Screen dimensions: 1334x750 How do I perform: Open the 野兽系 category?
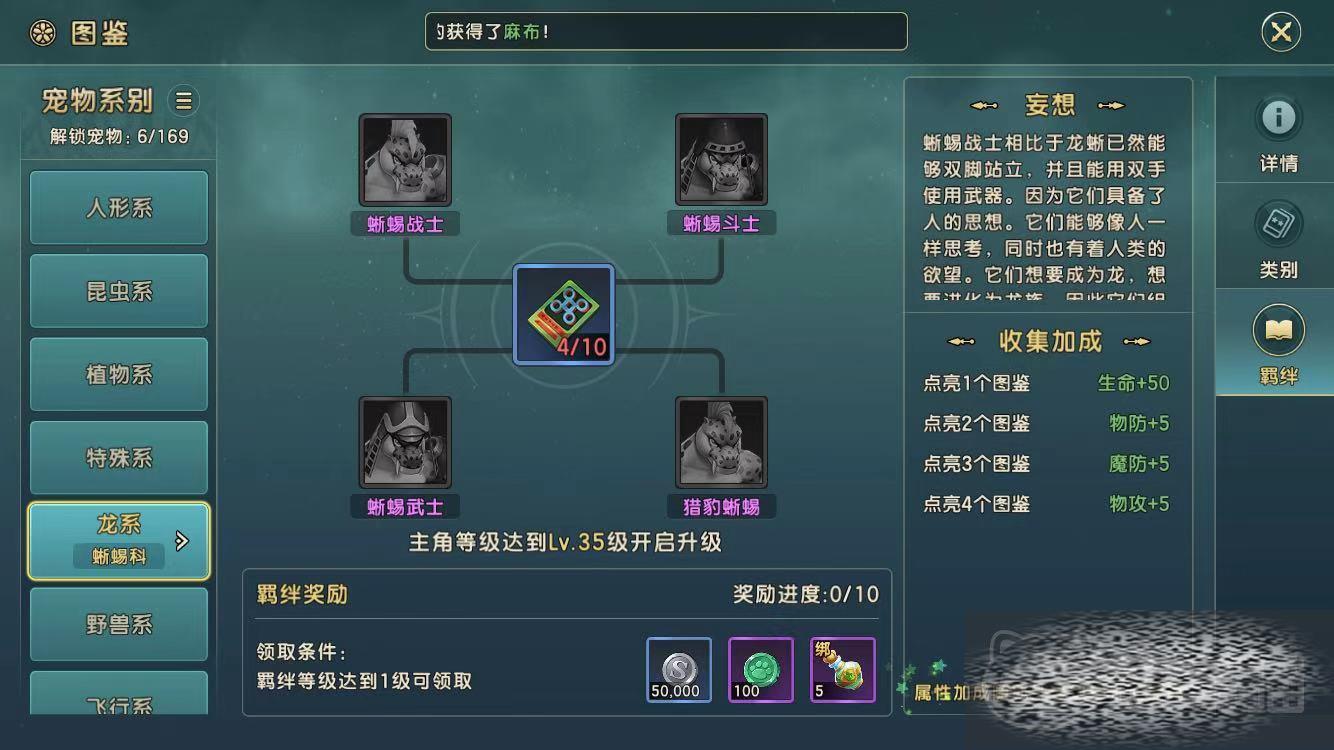119,625
